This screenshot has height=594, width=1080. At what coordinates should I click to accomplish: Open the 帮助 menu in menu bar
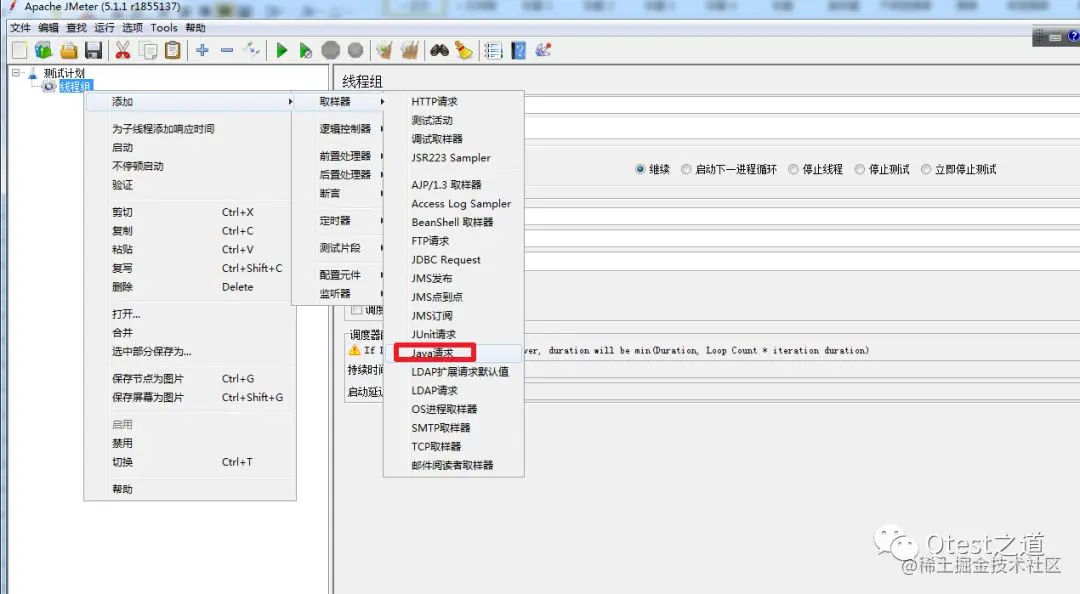196,28
